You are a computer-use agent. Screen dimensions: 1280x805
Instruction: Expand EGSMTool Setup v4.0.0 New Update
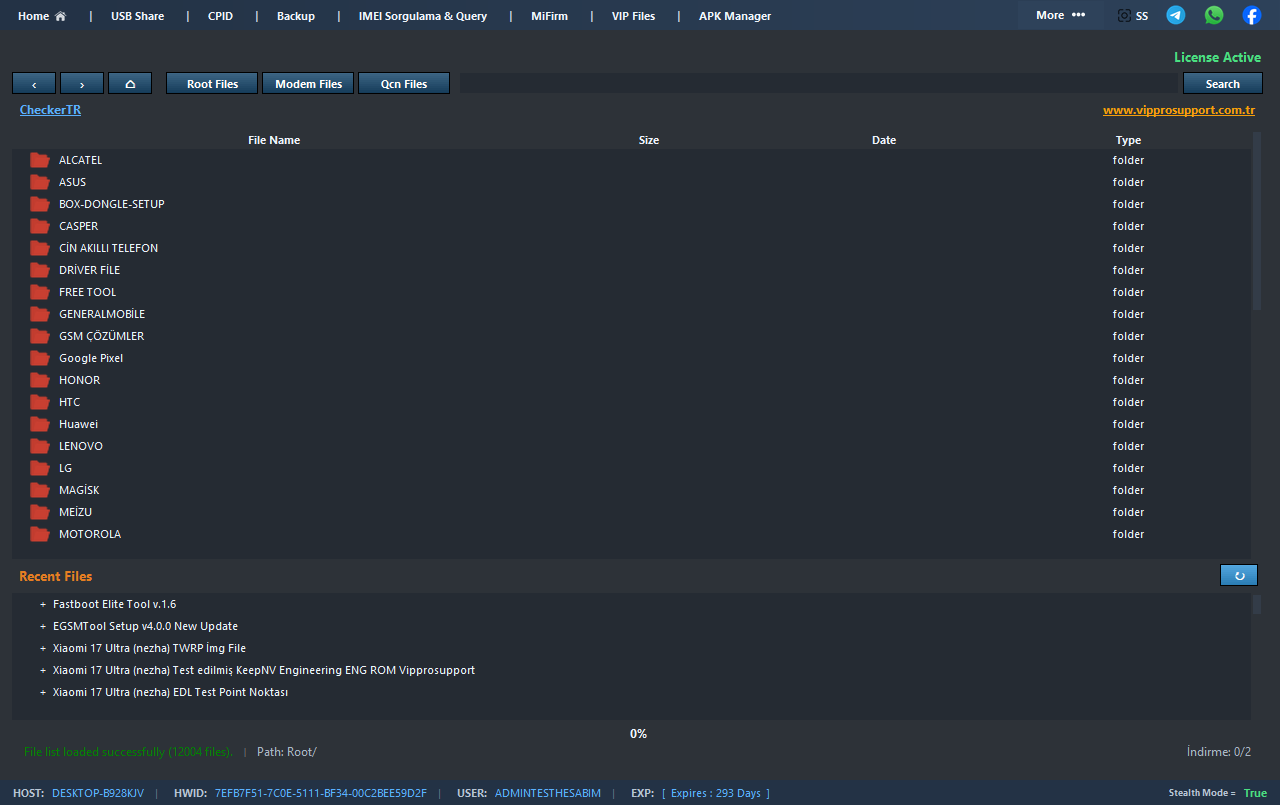click(43, 626)
